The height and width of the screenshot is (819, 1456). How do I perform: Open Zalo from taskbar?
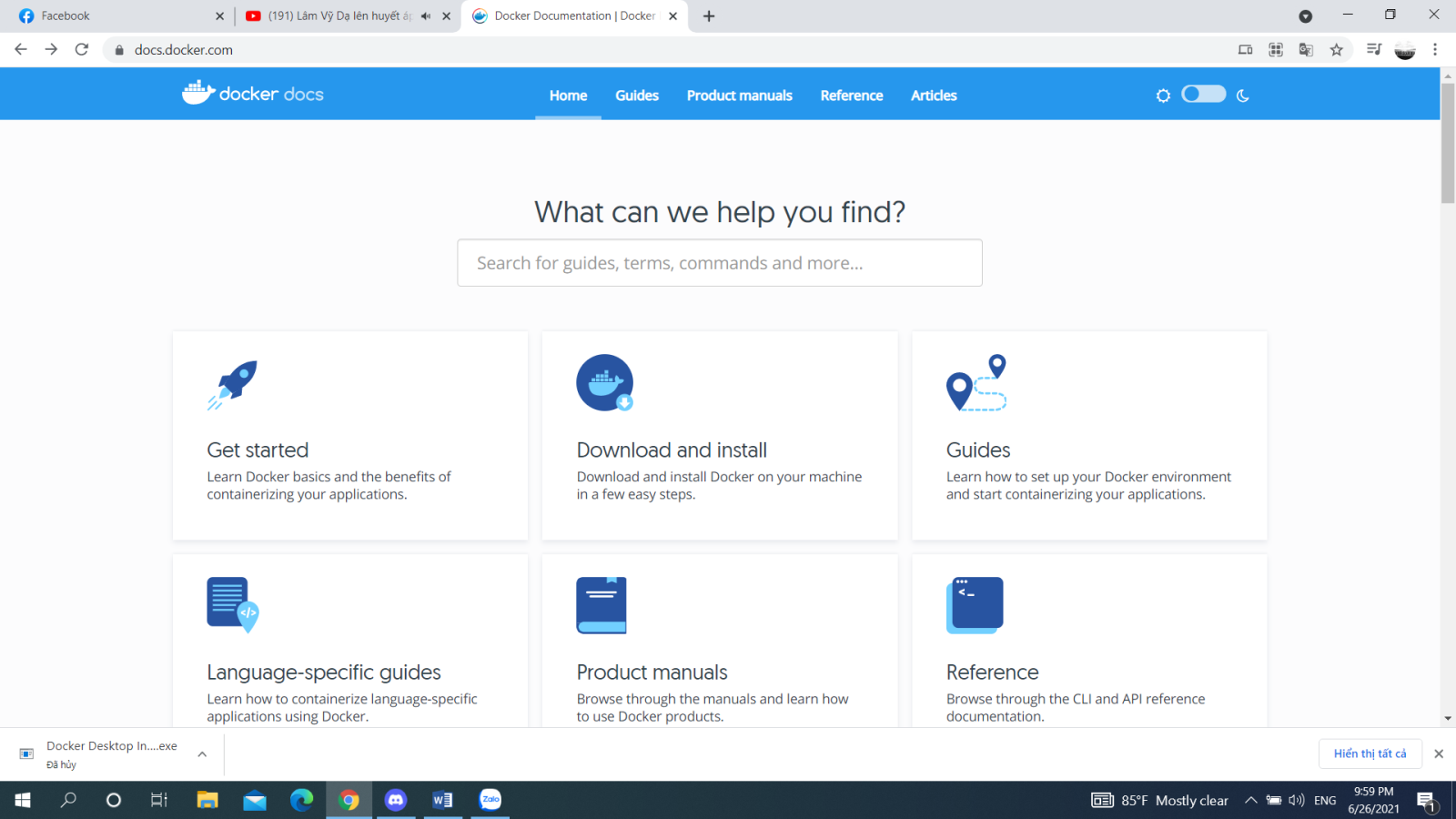490,799
